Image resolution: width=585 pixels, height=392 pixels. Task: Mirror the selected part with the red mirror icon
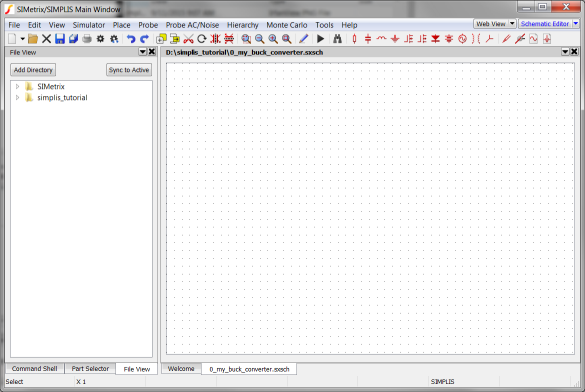pos(215,39)
